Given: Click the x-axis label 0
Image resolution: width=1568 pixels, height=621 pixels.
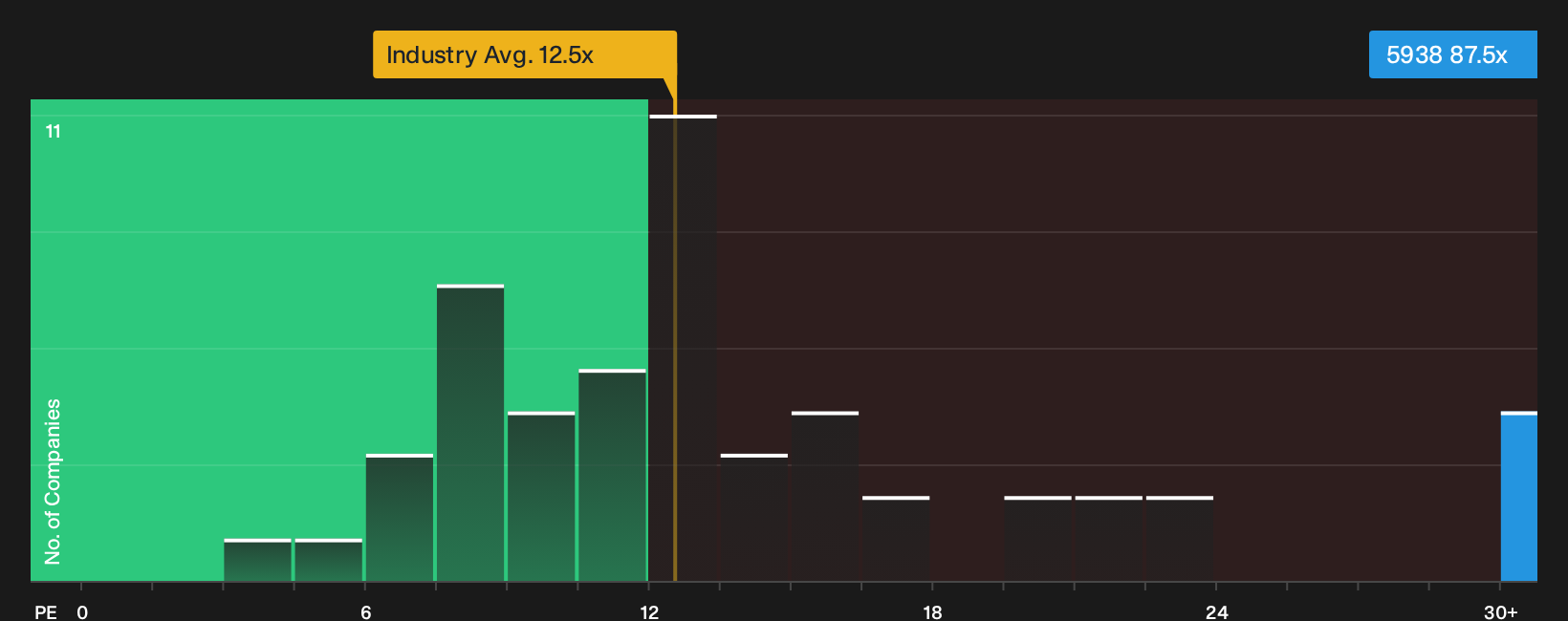Looking at the screenshot, I should coord(82,612).
